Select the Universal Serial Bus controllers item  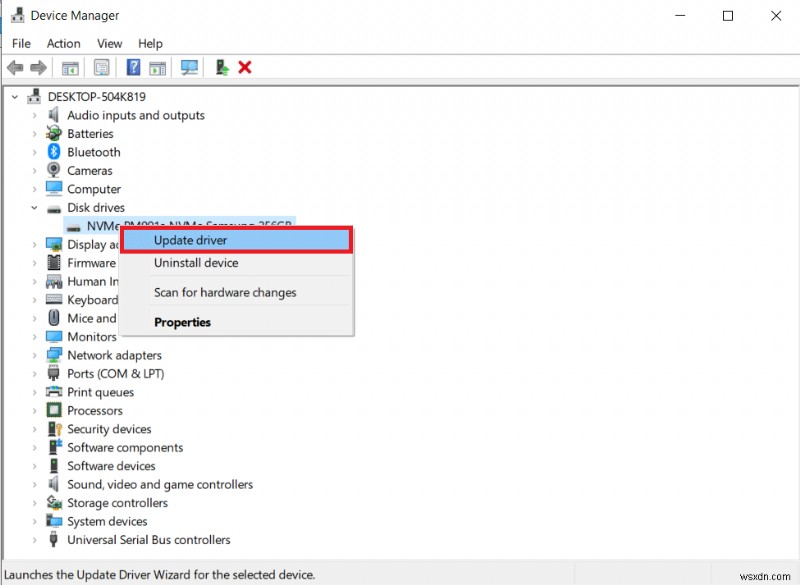coord(148,540)
